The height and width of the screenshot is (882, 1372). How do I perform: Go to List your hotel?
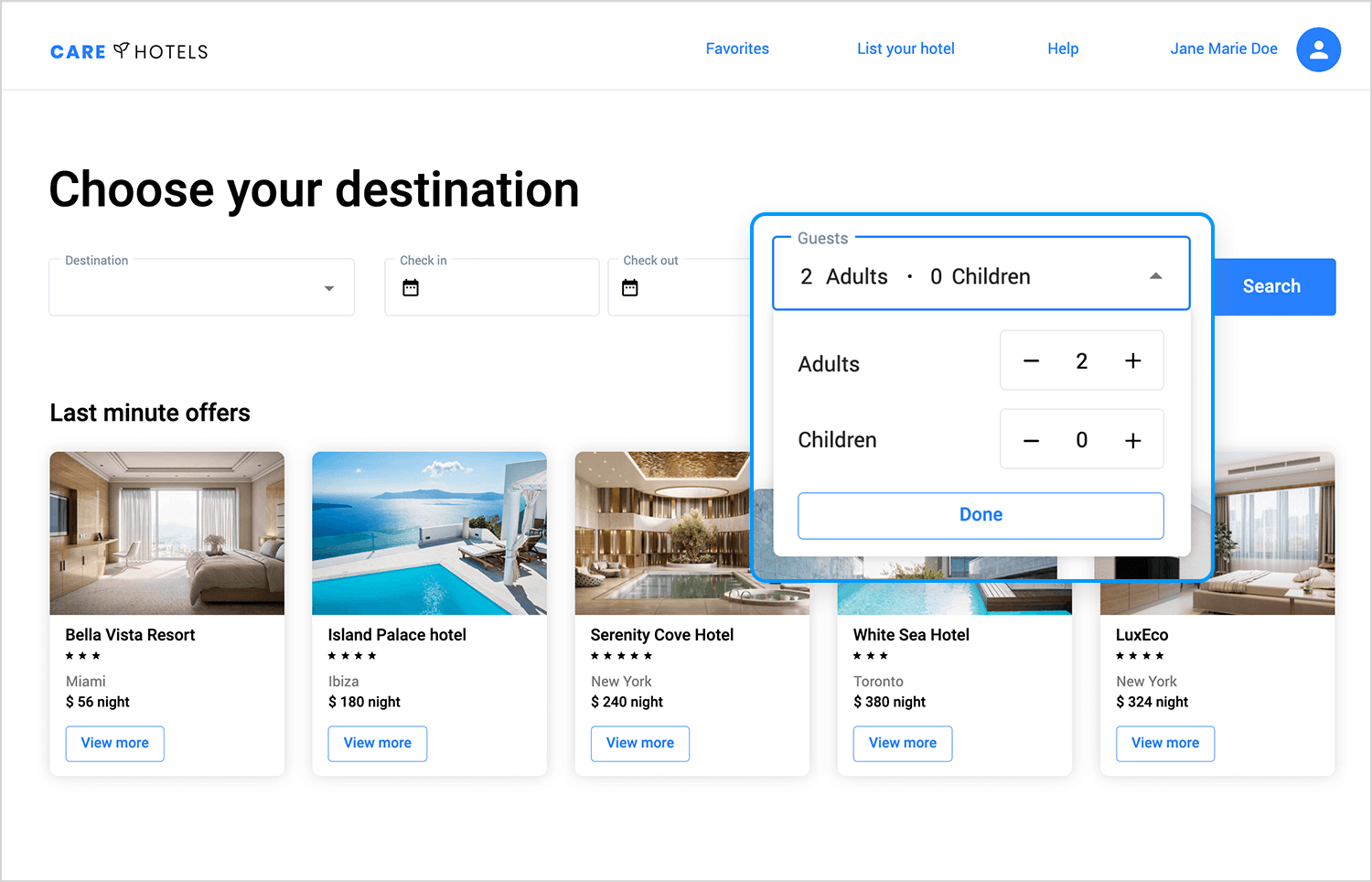[x=906, y=48]
